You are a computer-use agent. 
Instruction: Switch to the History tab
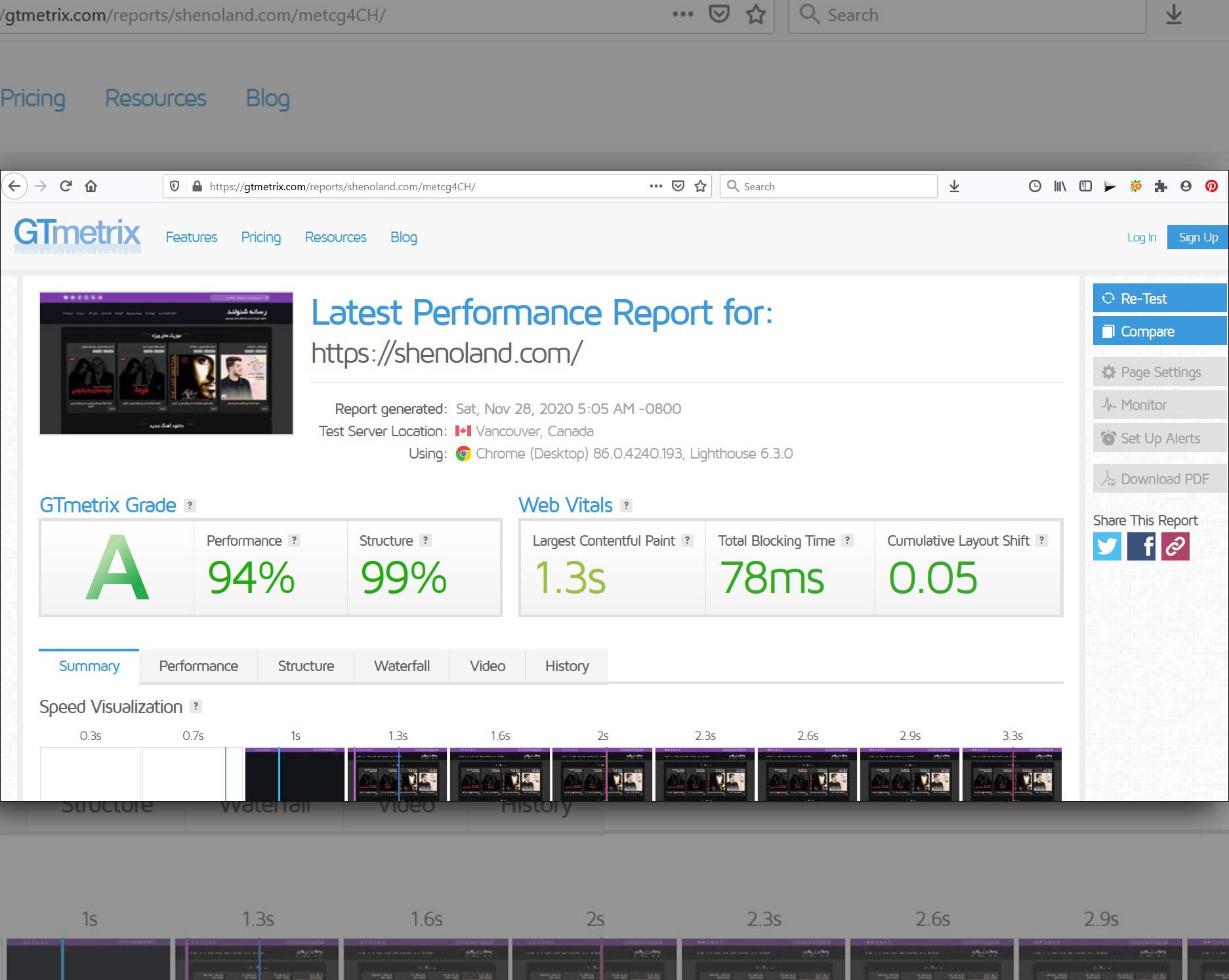coord(567,666)
